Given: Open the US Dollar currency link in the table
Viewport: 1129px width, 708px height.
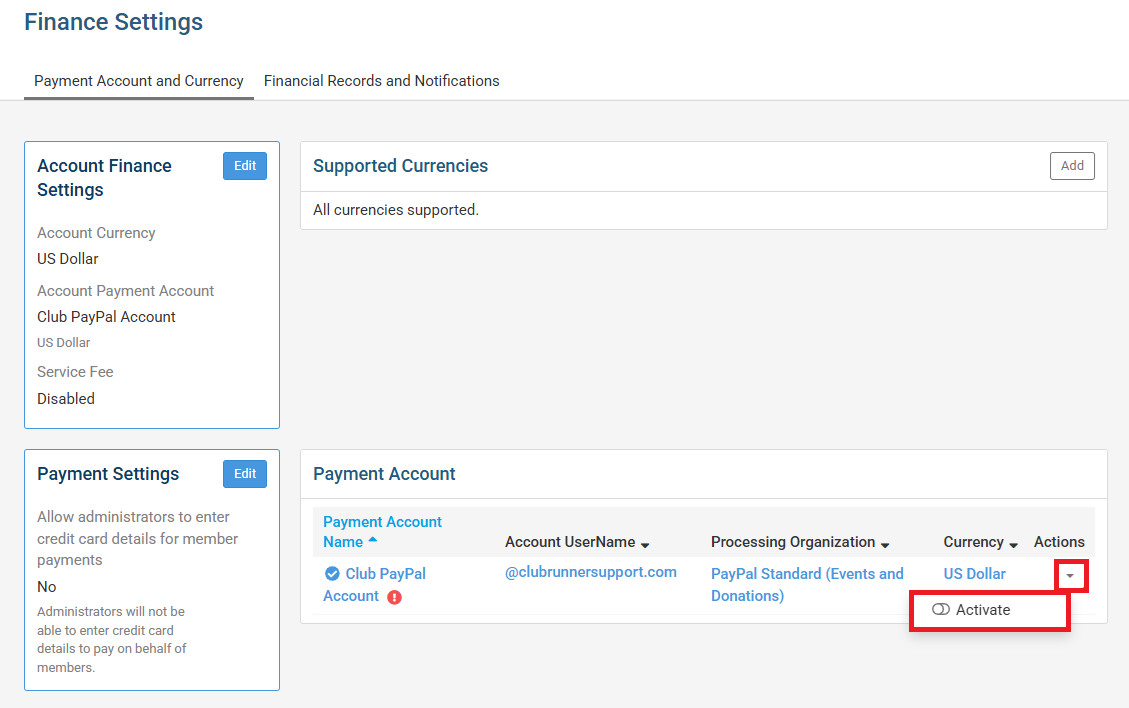Looking at the screenshot, I should [973, 573].
